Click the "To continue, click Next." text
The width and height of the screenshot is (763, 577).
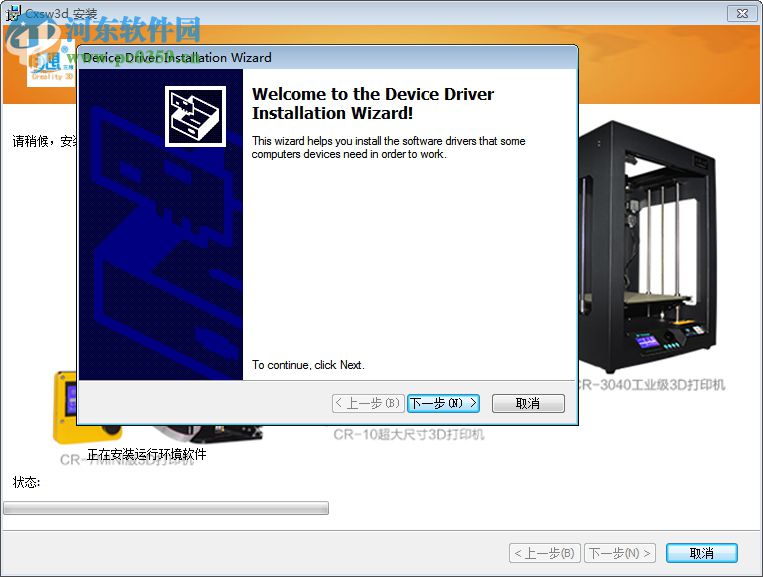308,365
